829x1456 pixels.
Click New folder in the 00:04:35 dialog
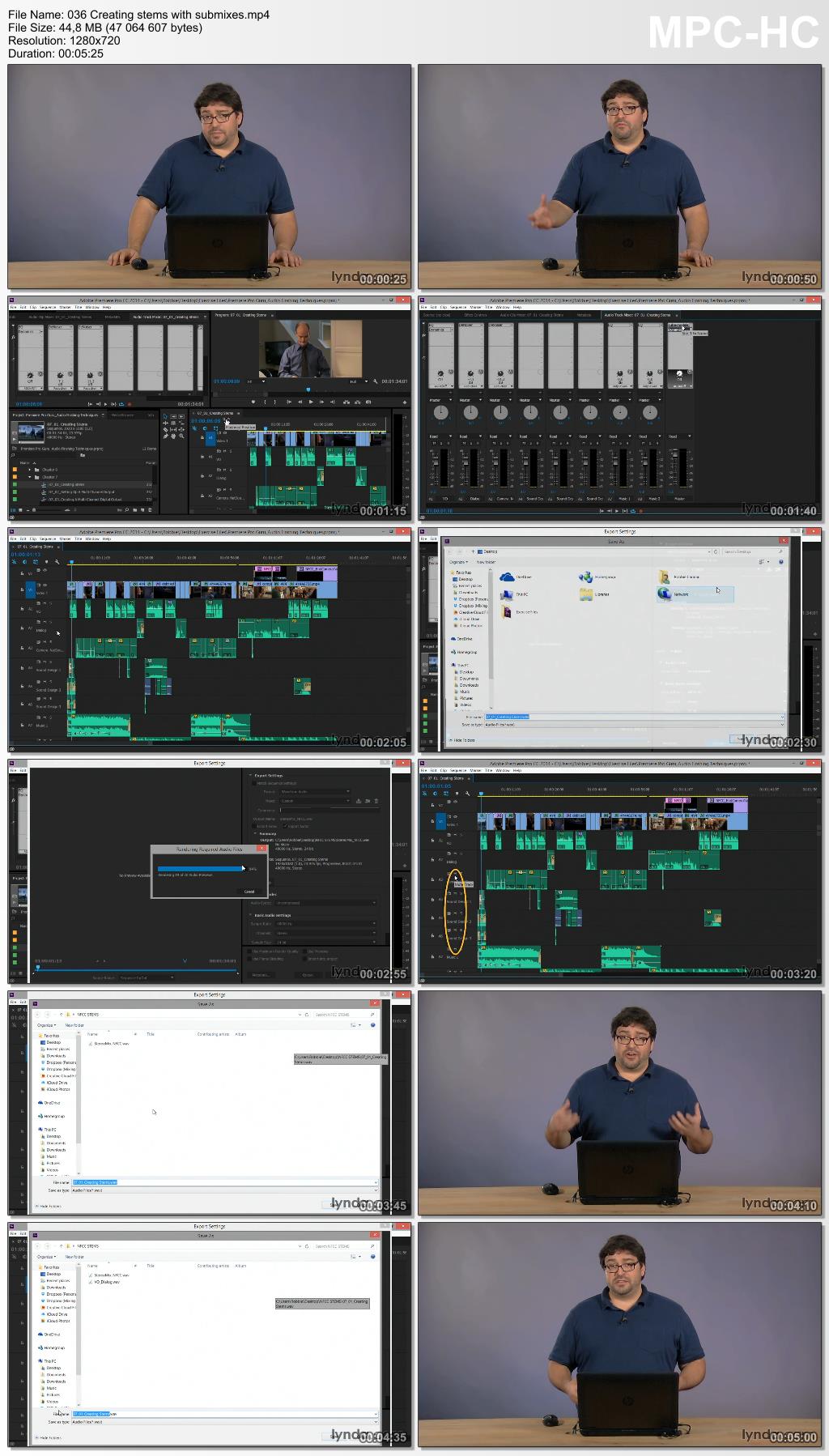tap(74, 1257)
